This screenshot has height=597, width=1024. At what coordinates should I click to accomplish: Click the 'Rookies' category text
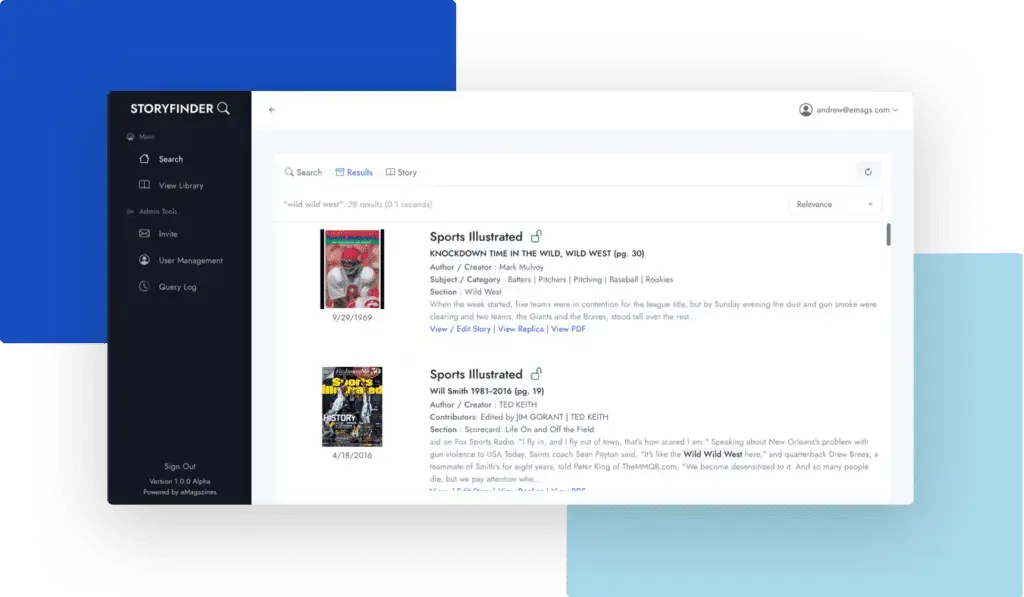pos(659,280)
